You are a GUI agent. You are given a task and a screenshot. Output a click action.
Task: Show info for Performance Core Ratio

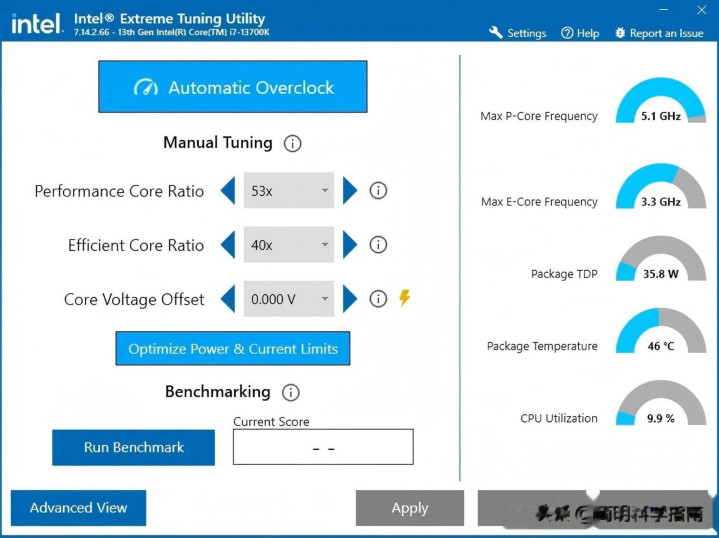pyautogui.click(x=378, y=190)
